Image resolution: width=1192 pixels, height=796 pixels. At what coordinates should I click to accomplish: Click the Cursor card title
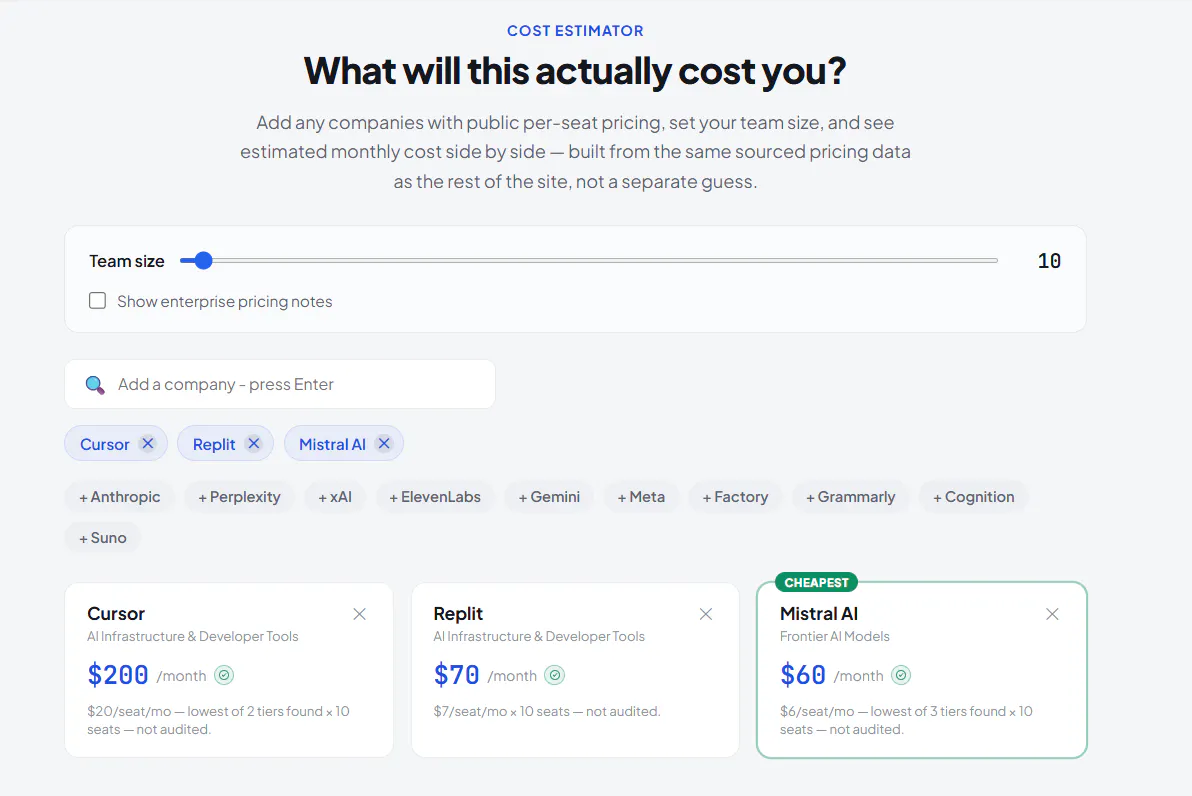coord(116,614)
